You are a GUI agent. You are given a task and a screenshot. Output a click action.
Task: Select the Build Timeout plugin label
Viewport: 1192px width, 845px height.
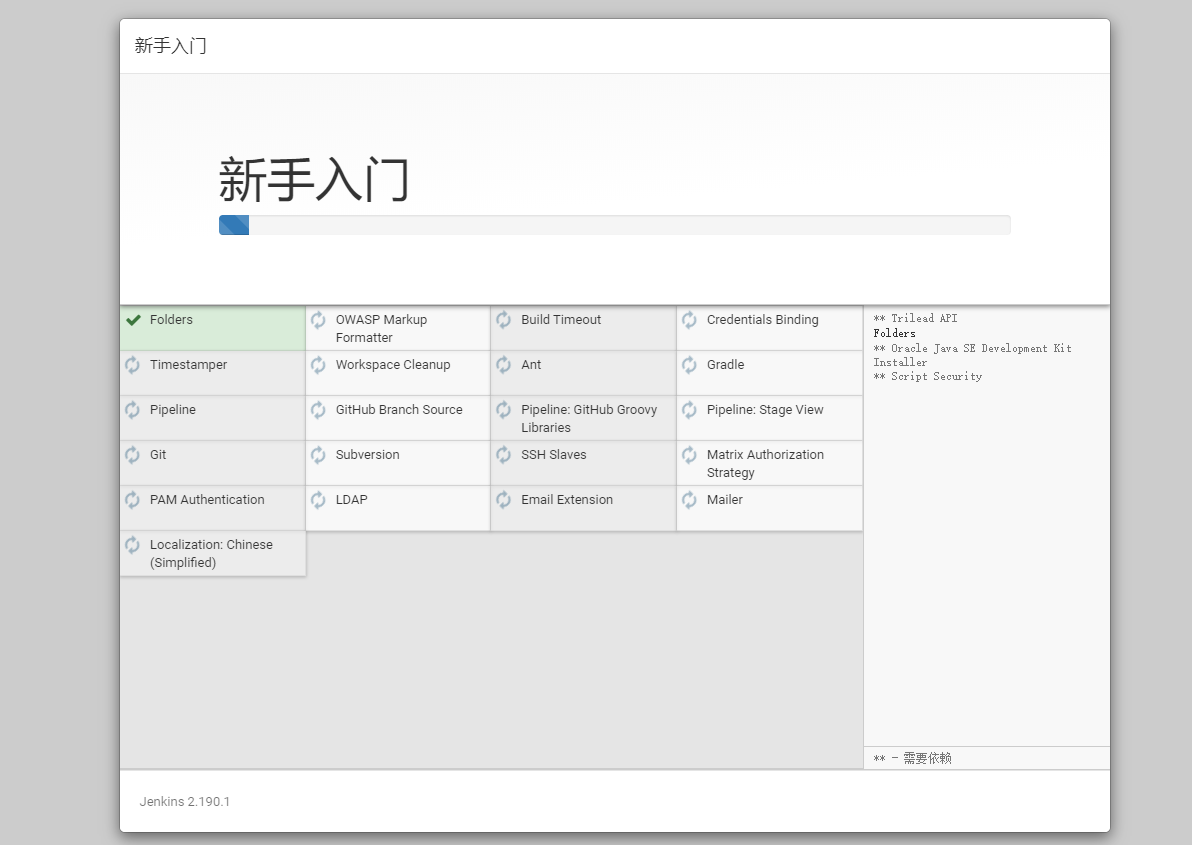click(561, 320)
